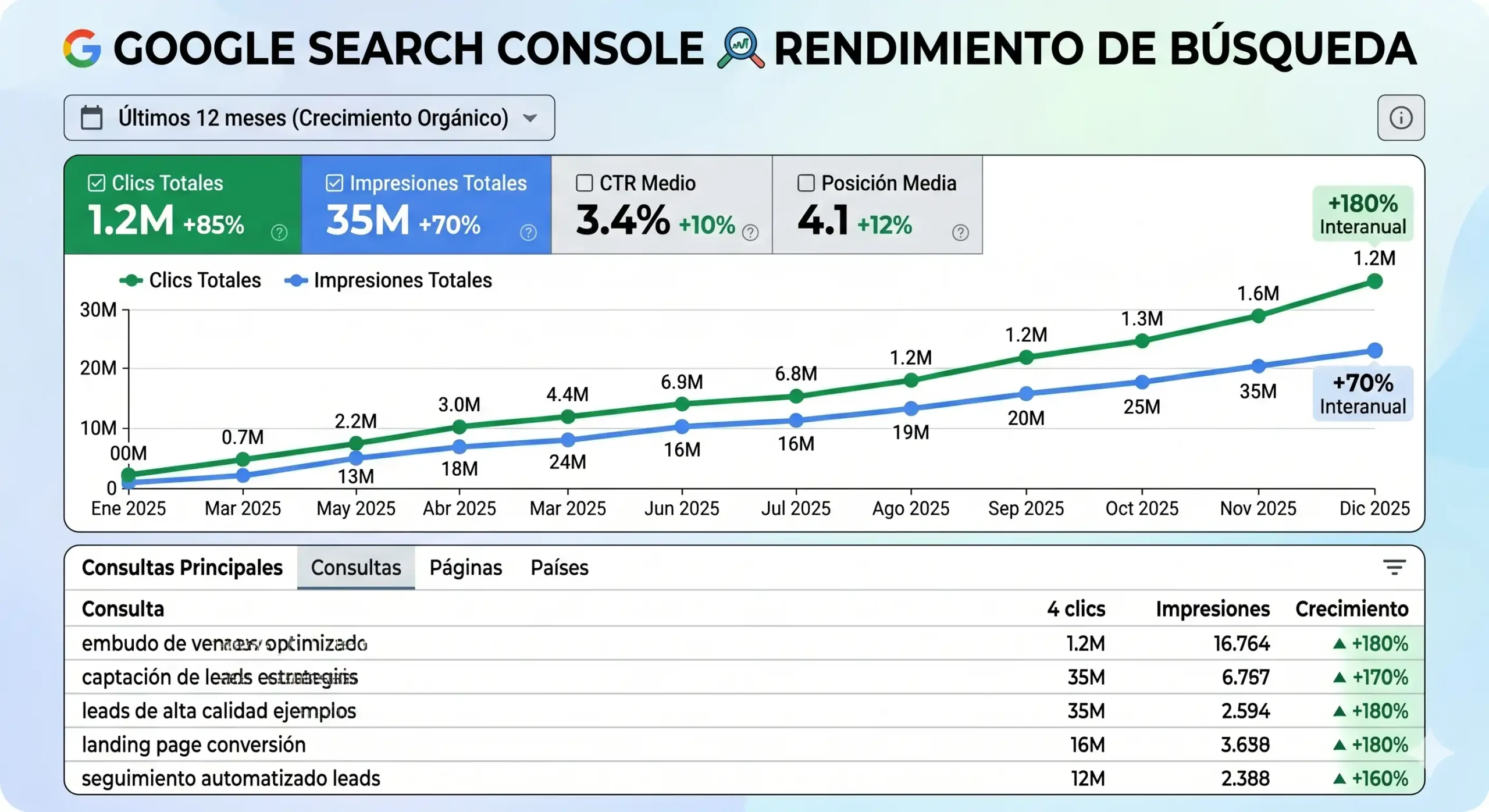This screenshot has height=812, width=1489.
Task: Click the date range dropdown arrow
Action: click(x=529, y=118)
